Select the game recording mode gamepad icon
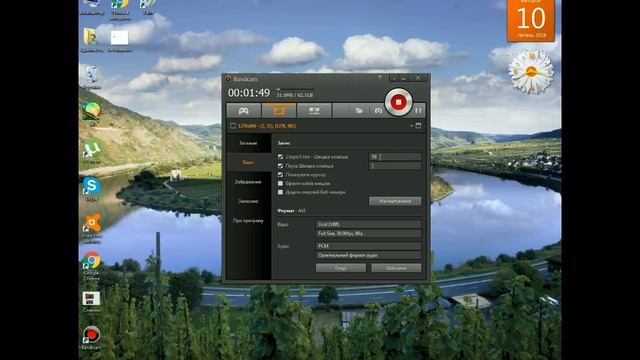This screenshot has height=360, width=640. coord(244,111)
